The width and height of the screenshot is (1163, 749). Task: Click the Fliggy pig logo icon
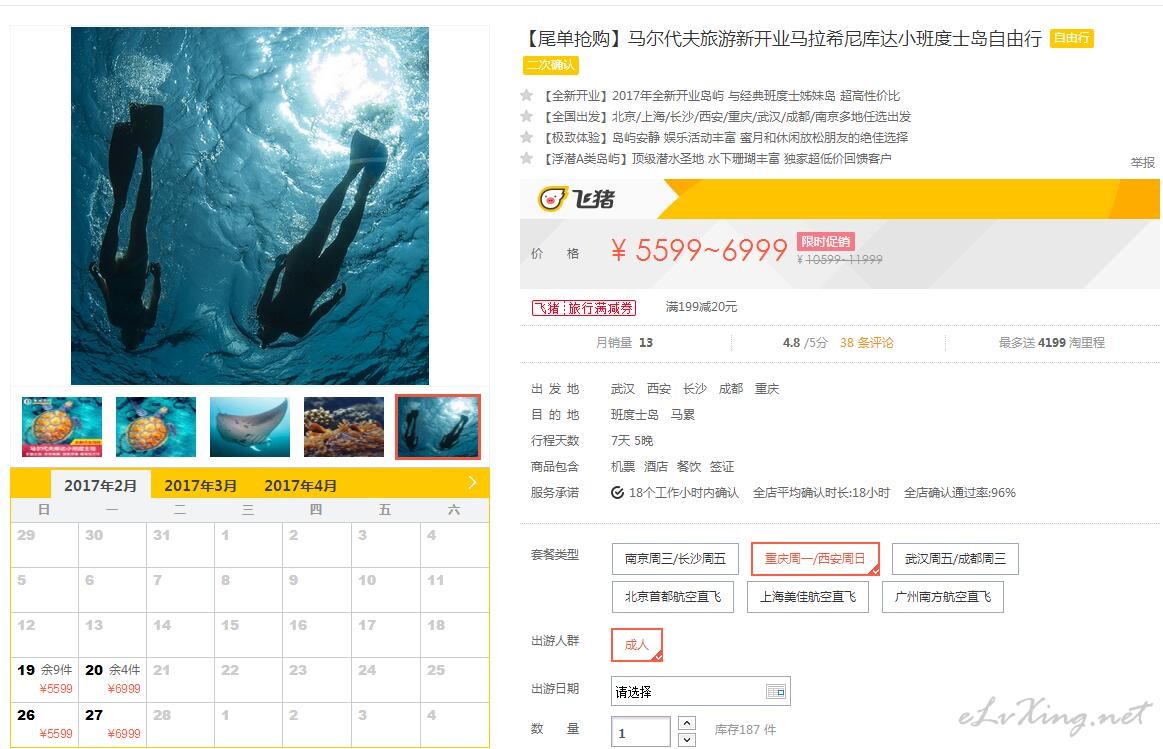552,199
